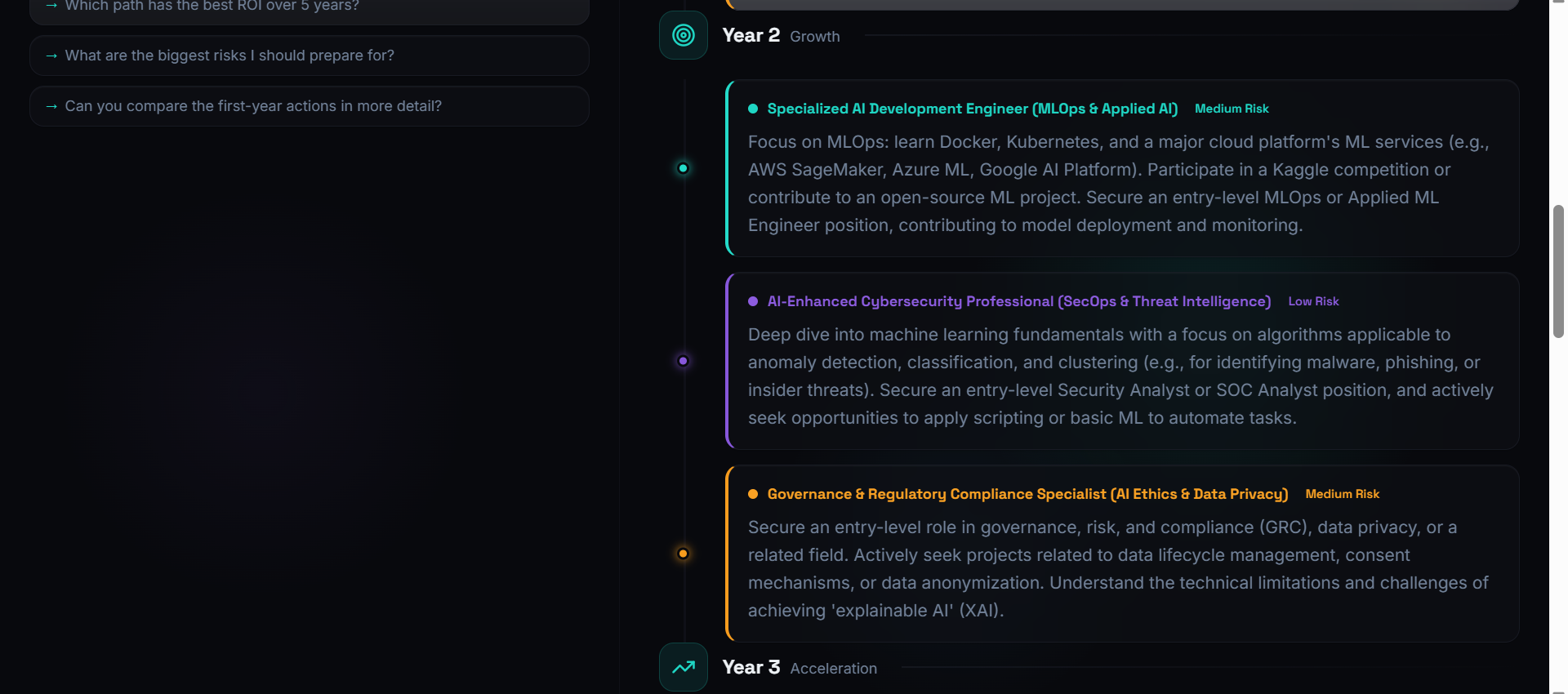Select the teal timeline dot for the MLOps path
The width and height of the screenshot is (1568, 694).
point(683,168)
